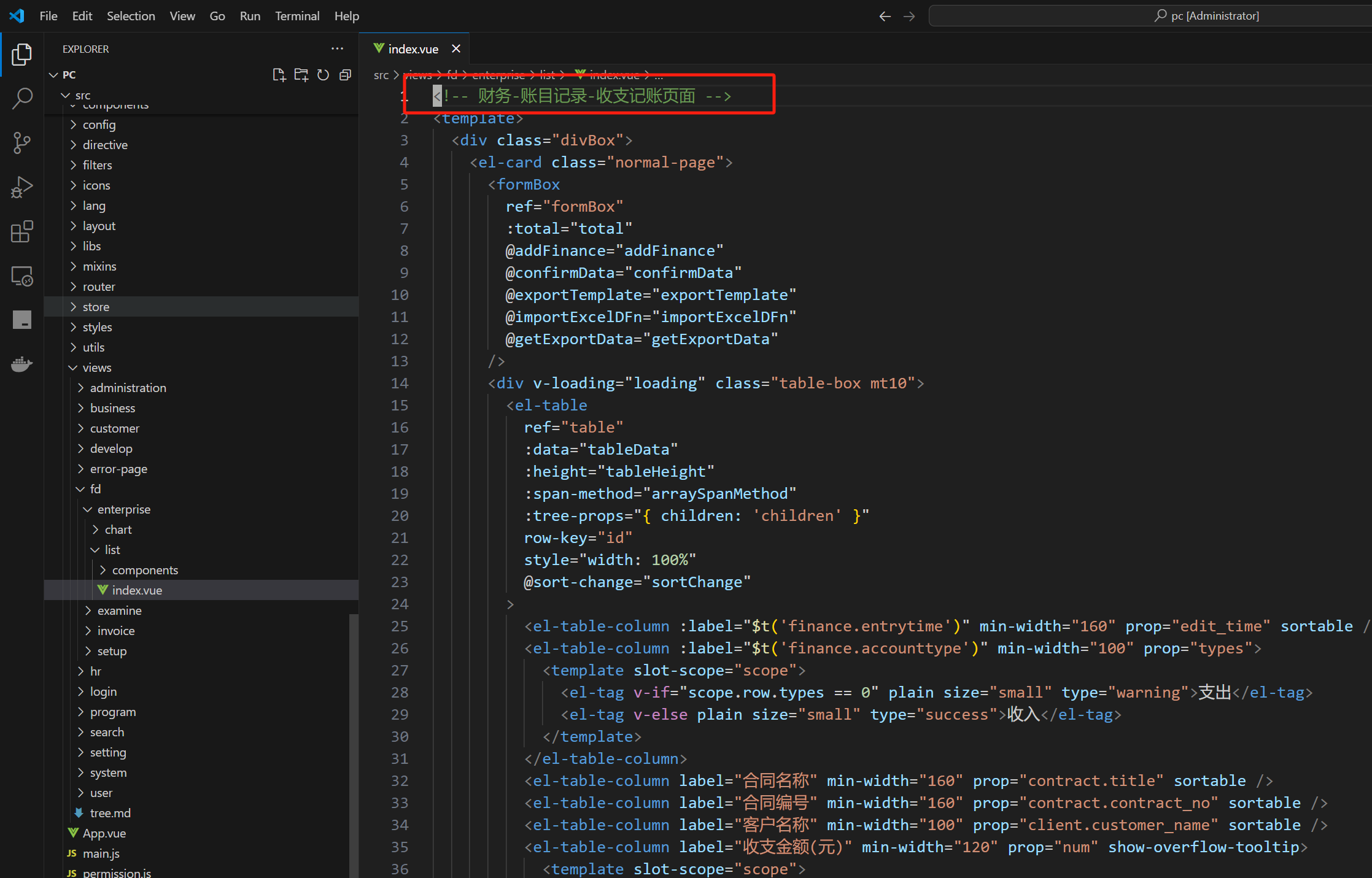Open the File menu
Screen dimensions: 1372x878
click(48, 16)
